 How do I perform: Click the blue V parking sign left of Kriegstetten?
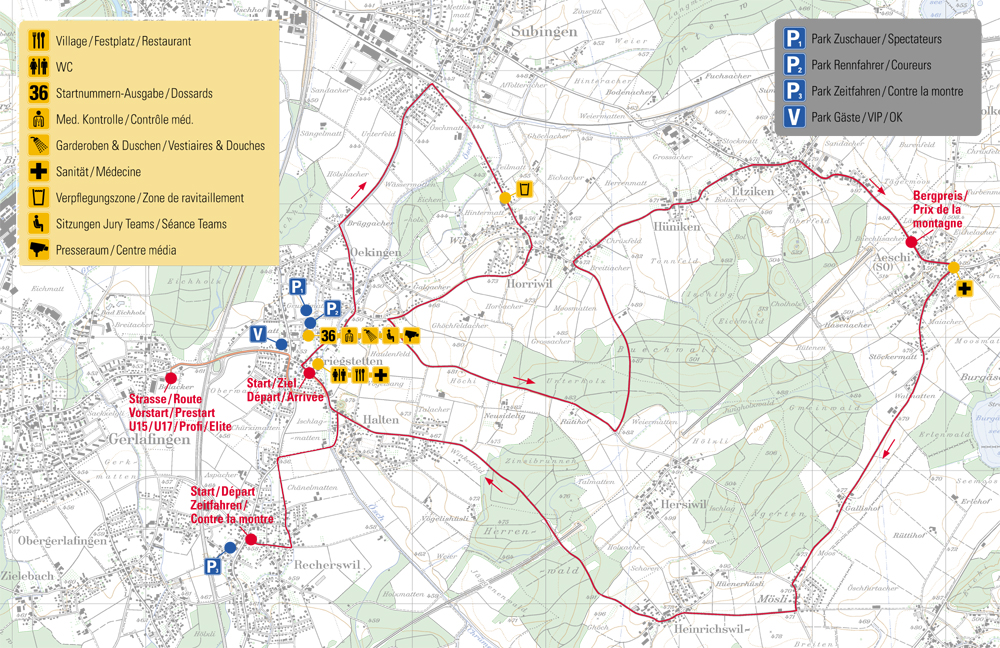coord(258,333)
